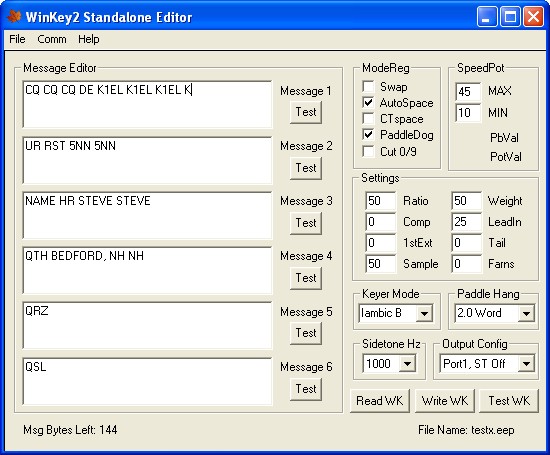The height and width of the screenshot is (455, 550).
Task: Click the SpeedPot MAX value field
Action: [468, 92]
